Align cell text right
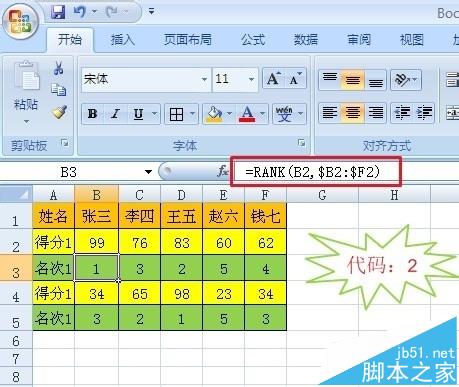Image resolution: width=459 pixels, height=387 pixels. click(x=376, y=113)
